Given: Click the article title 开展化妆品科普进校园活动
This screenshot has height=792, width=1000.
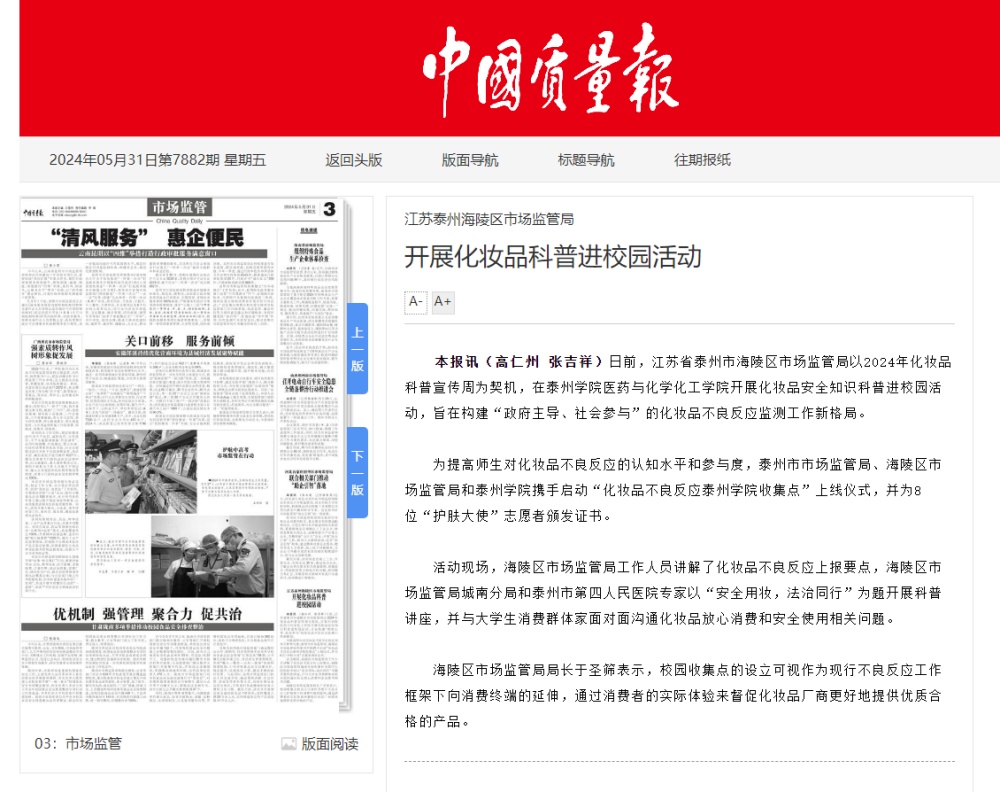Looking at the screenshot, I should (552, 256).
